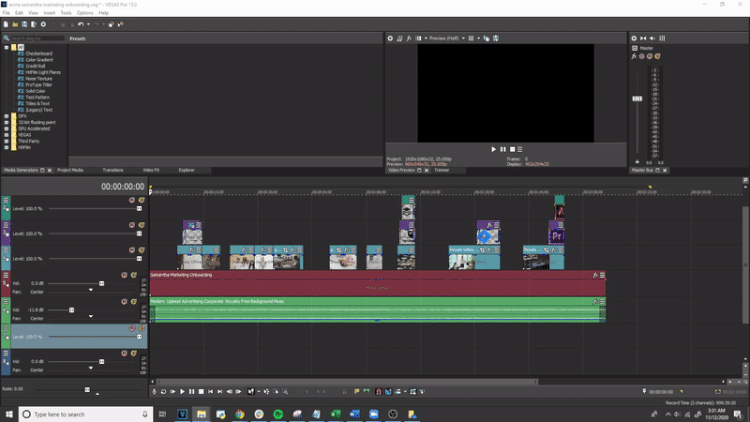Click Play in timeline transport bar

click(182, 392)
